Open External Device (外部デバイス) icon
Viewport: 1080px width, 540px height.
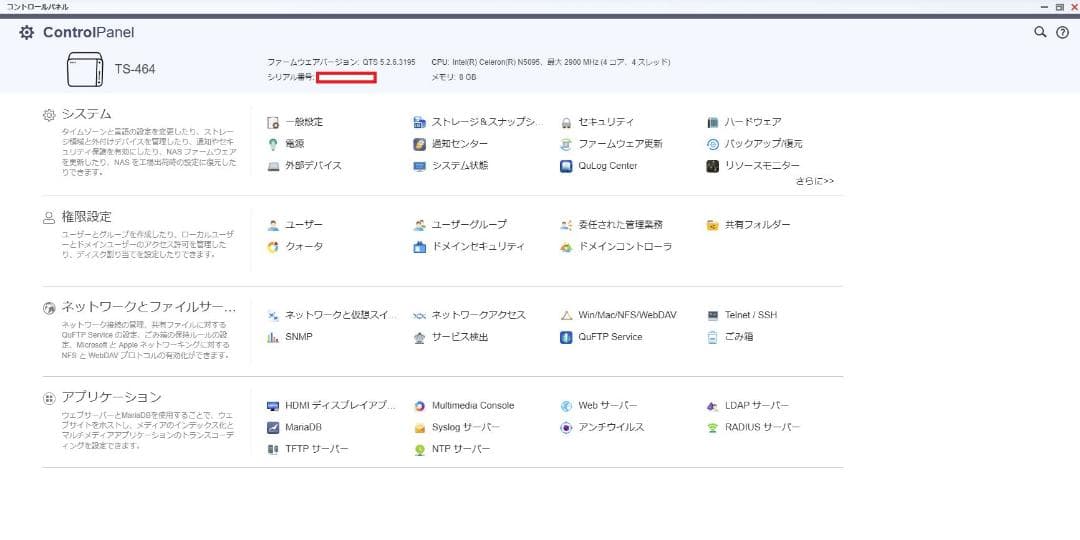point(273,166)
